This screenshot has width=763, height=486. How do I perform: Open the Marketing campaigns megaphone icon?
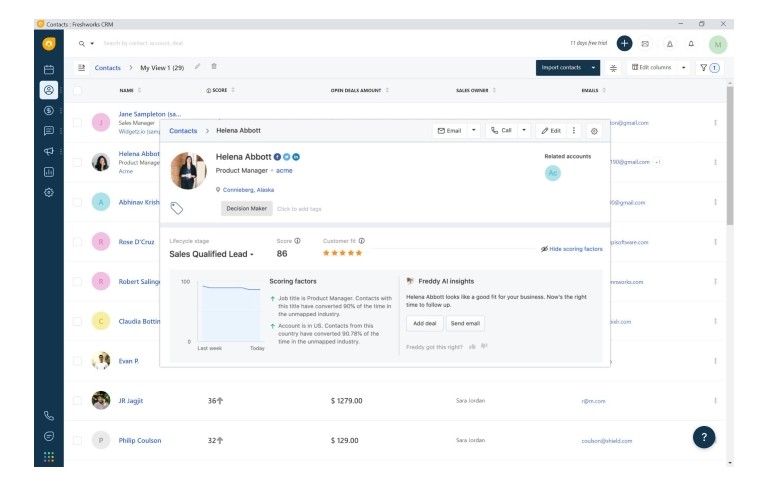coord(48,151)
